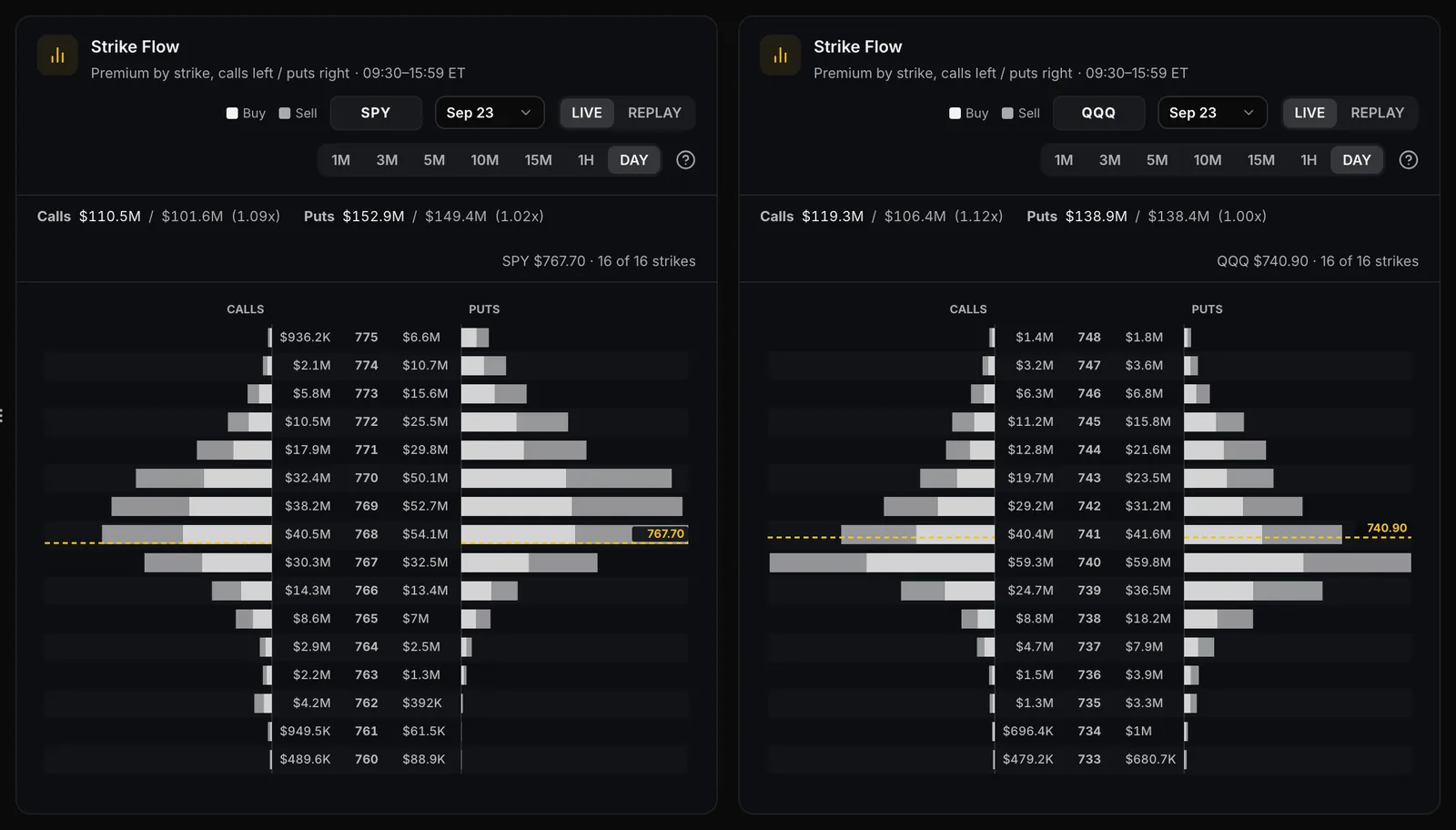Viewport: 1456px width, 830px height.
Task: Click SPY Puts total $152.9M
Action: pos(373,217)
